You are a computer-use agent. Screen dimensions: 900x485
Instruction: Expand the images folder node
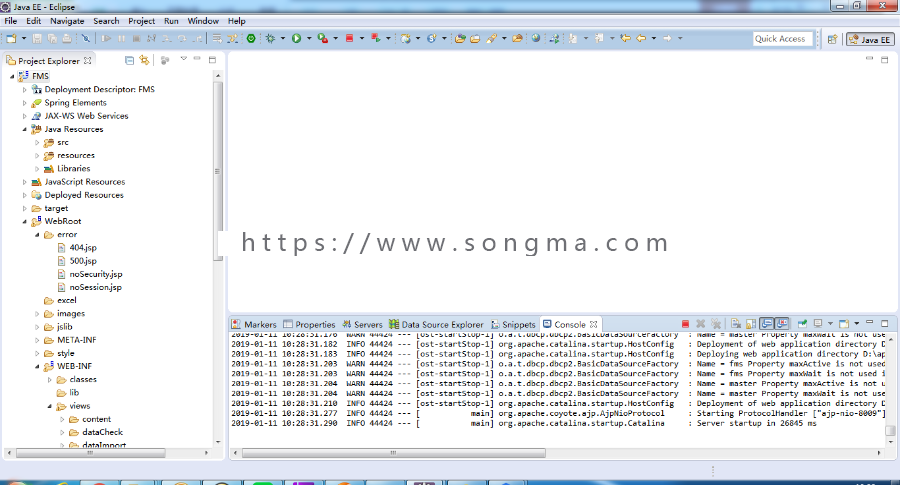37,313
